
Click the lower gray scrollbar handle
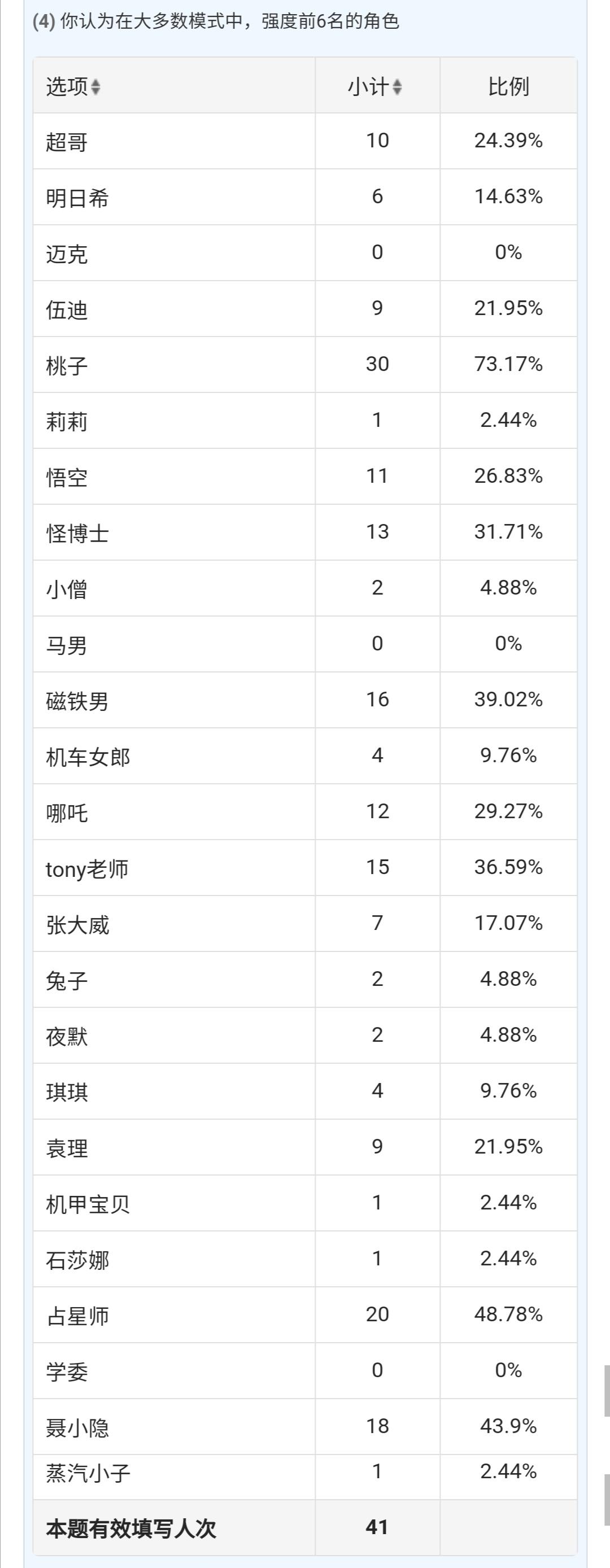pos(607,1499)
